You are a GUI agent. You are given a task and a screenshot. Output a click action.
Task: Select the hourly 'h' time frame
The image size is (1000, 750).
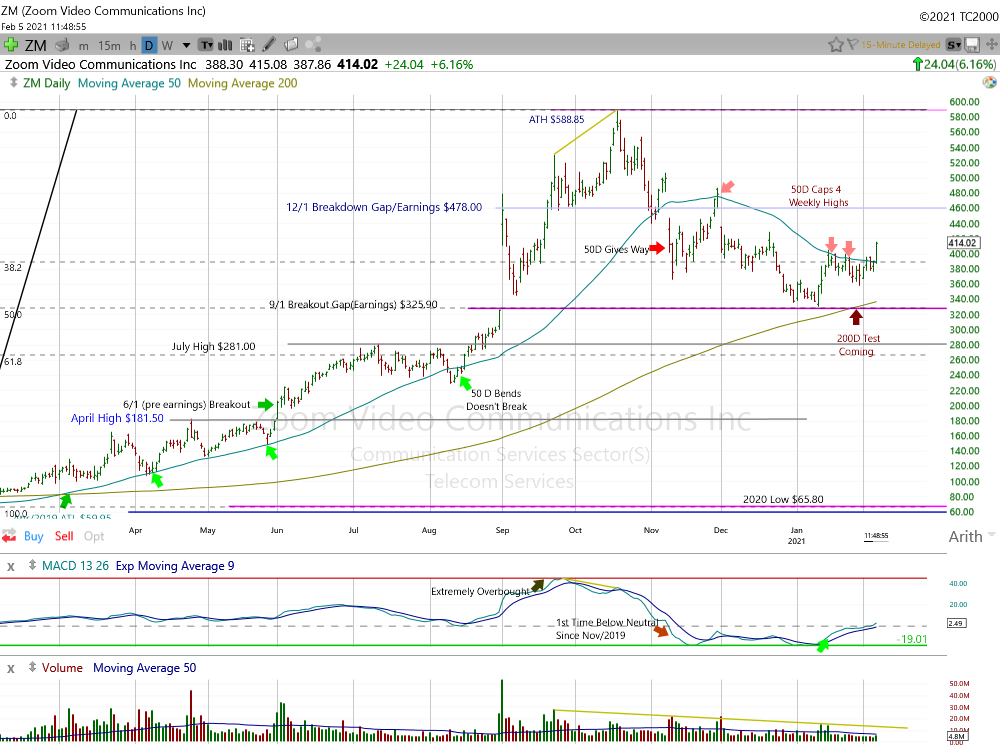pyautogui.click(x=133, y=45)
